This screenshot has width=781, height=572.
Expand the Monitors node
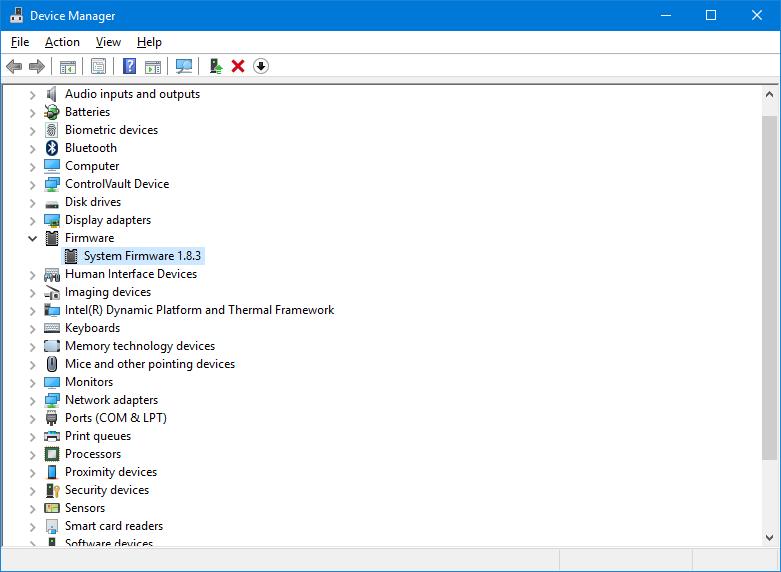pos(32,383)
